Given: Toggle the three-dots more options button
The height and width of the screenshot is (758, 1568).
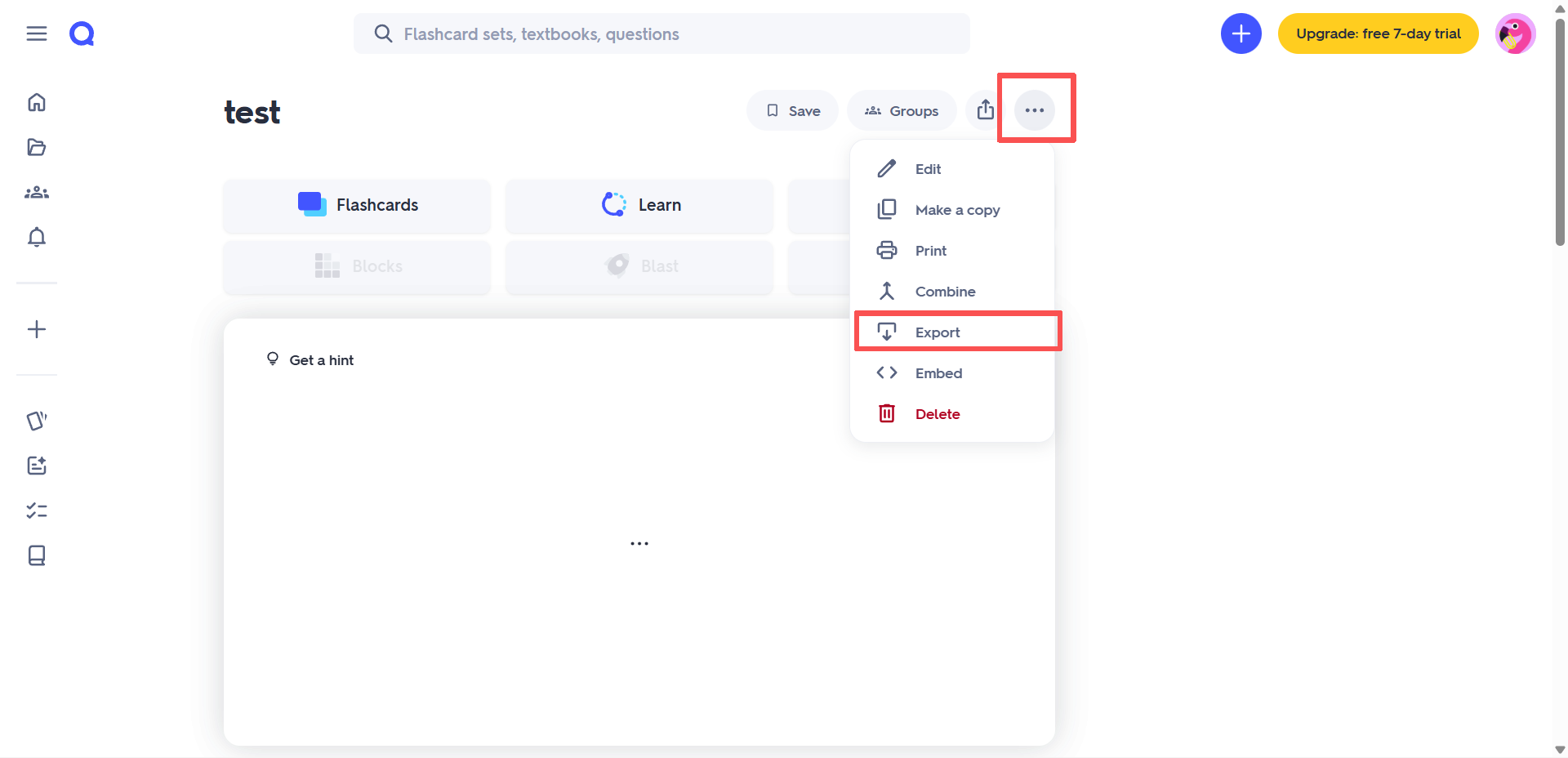Looking at the screenshot, I should pyautogui.click(x=1035, y=110).
